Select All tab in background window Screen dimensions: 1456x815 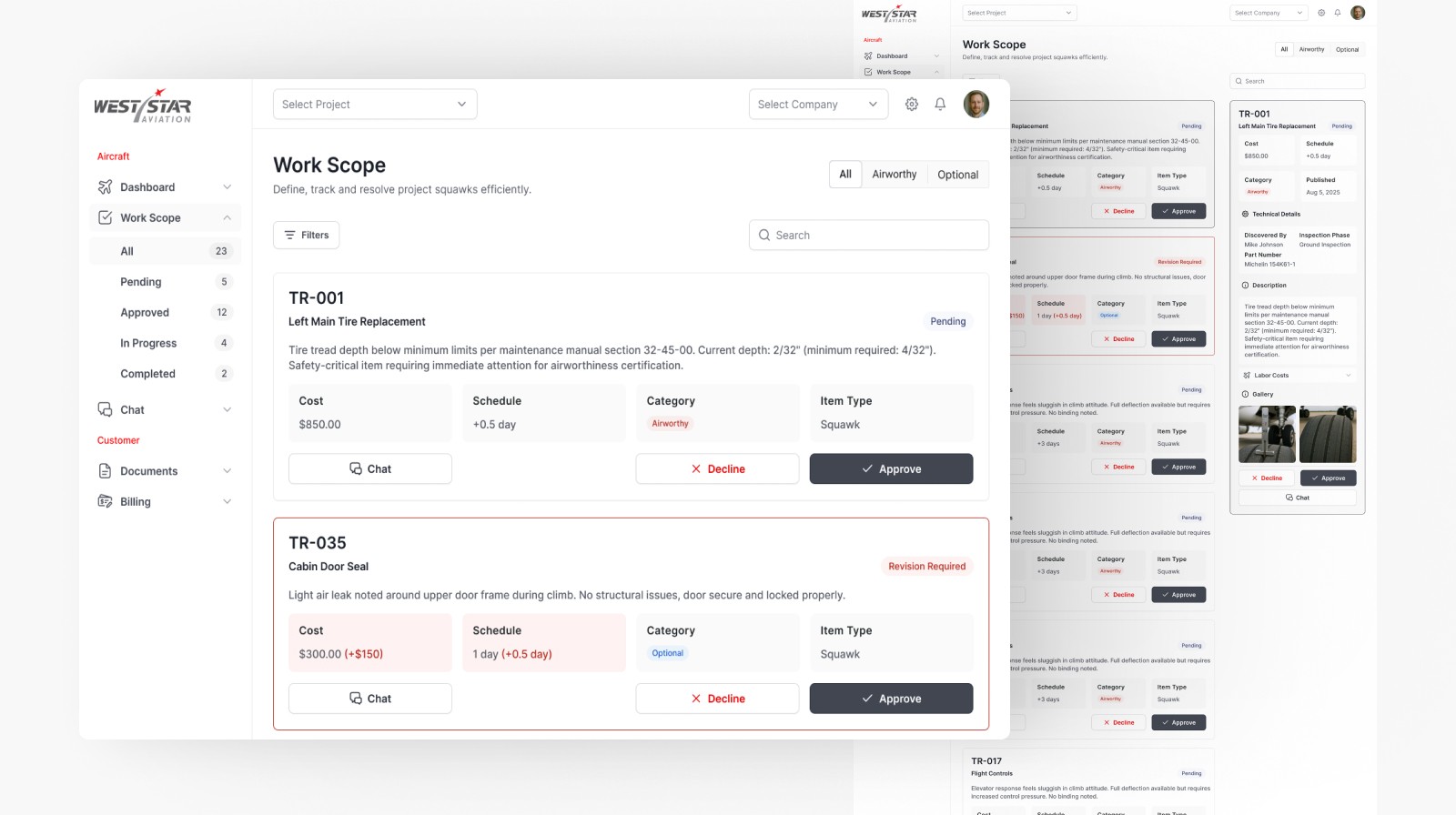[x=1284, y=49]
